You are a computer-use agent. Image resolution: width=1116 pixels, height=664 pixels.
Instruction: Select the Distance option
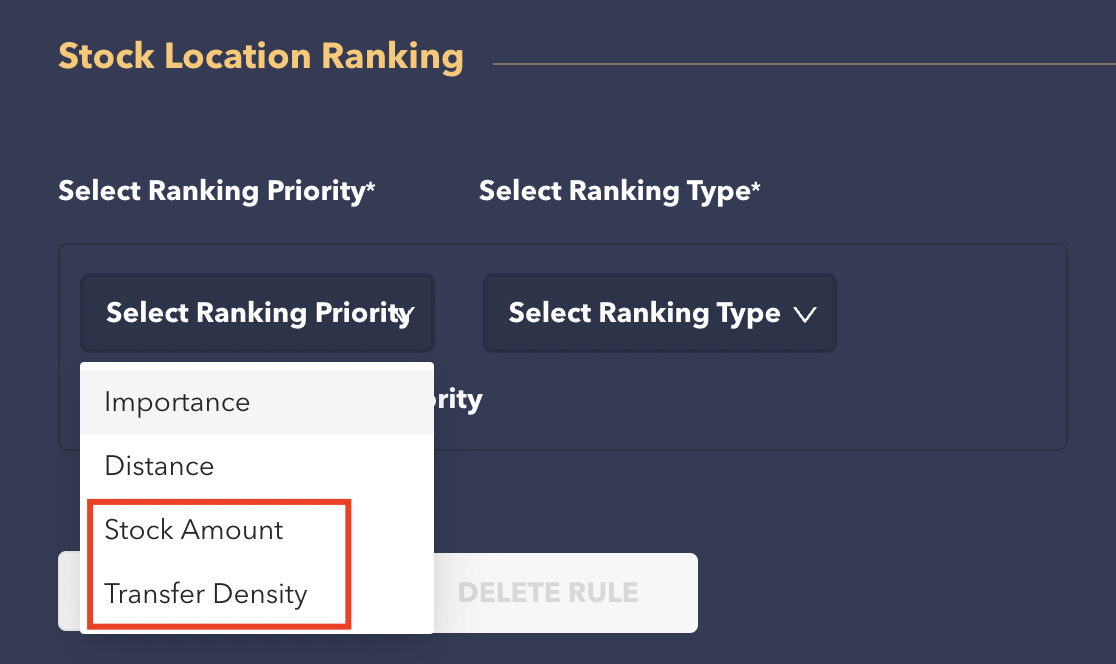click(x=159, y=466)
